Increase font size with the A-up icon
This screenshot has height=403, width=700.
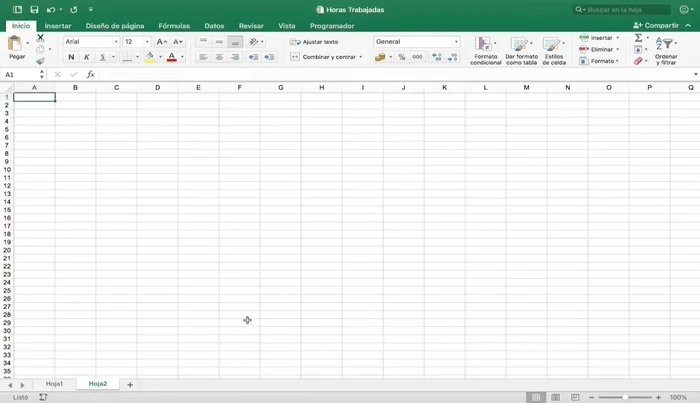click(161, 42)
